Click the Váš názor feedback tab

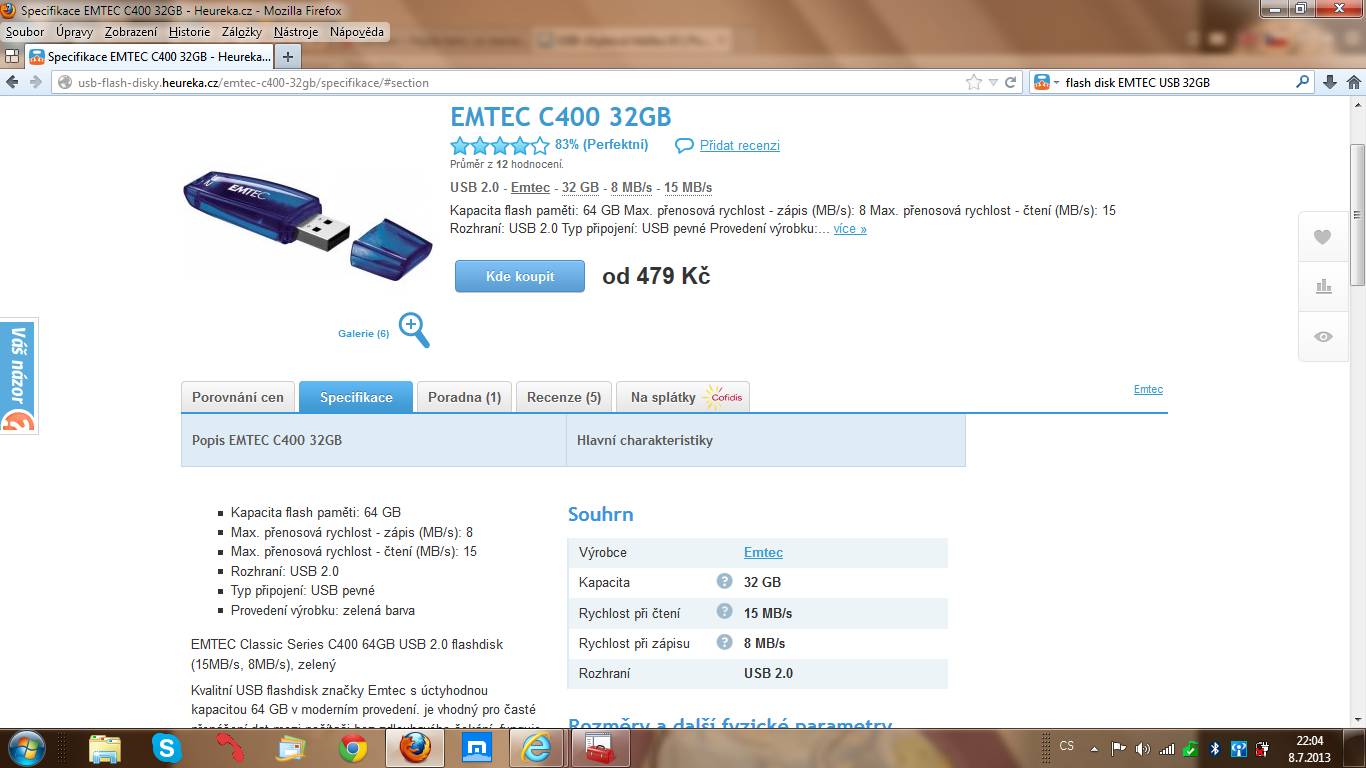point(17,375)
